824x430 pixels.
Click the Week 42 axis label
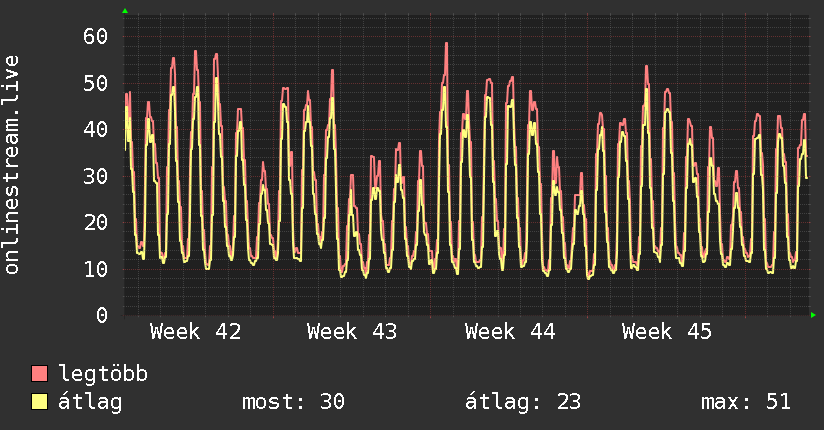[x=195, y=332]
